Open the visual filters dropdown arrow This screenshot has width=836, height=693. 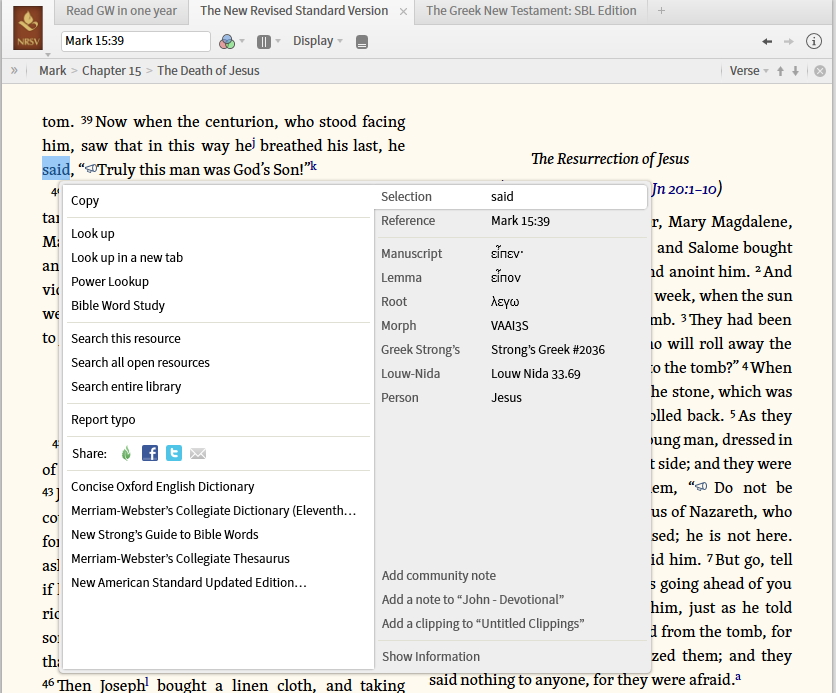point(242,42)
